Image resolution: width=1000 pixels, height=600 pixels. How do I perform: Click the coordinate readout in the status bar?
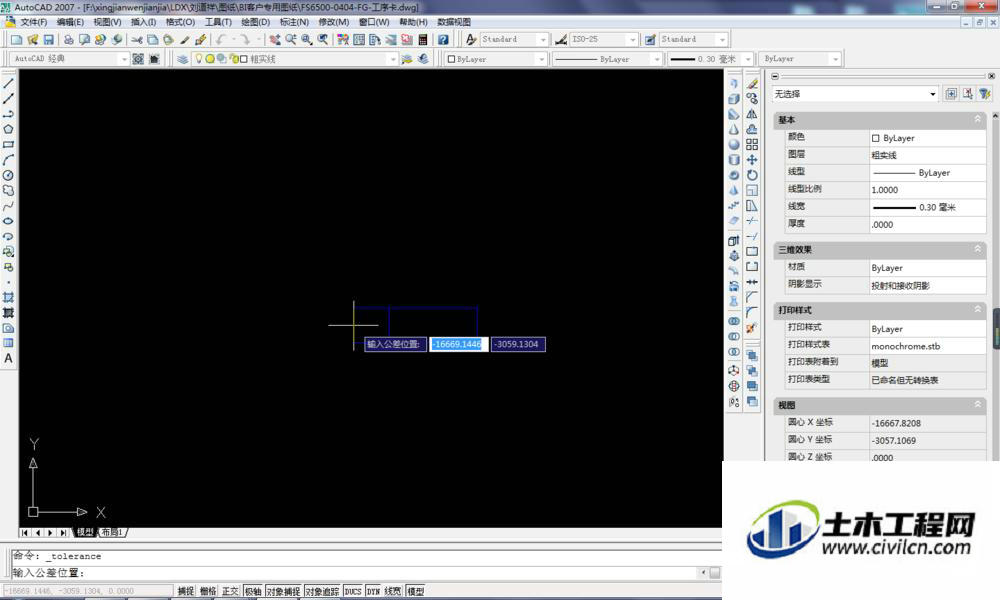[x=88, y=592]
